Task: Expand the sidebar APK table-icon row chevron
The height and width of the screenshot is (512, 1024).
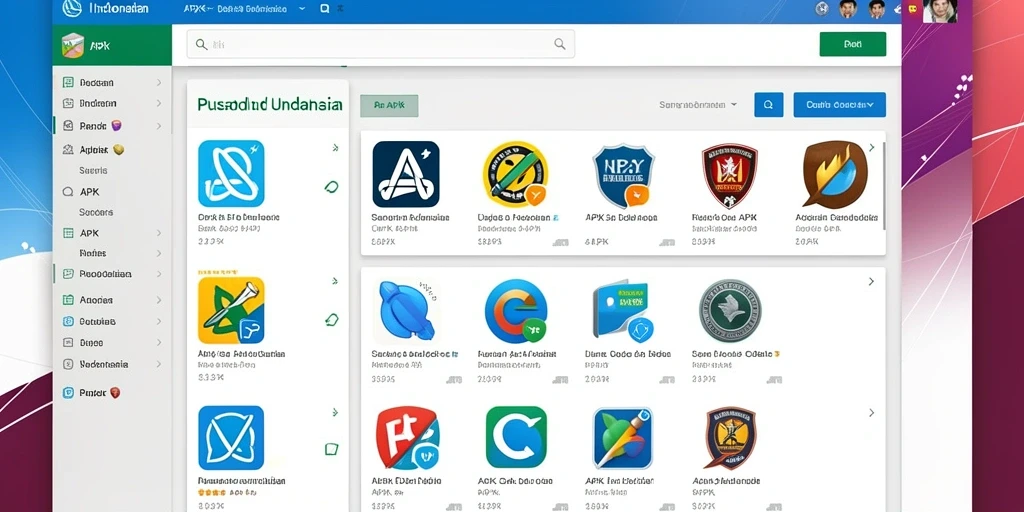Action: coord(159,233)
